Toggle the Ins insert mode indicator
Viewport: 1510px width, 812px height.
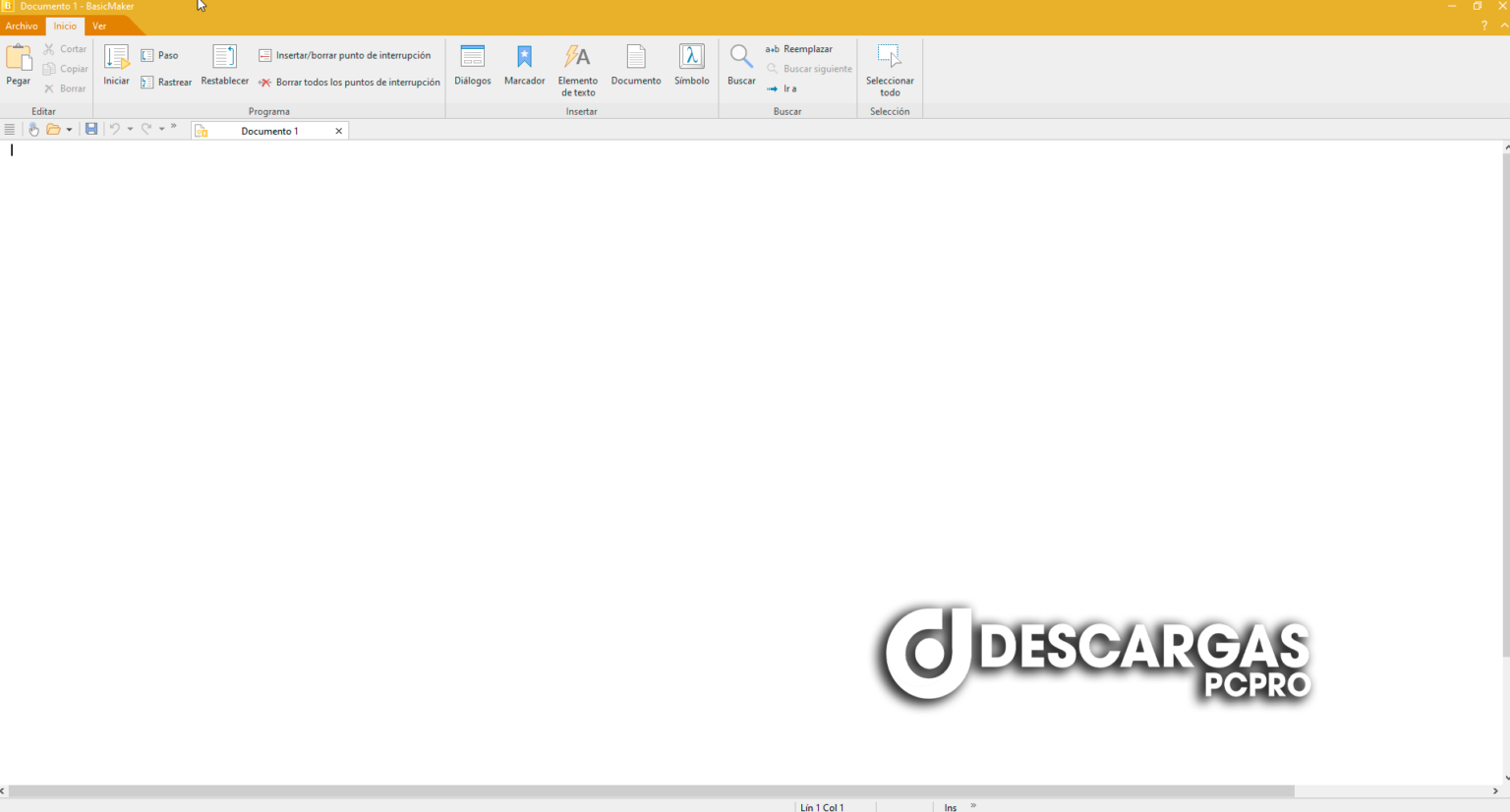point(951,807)
